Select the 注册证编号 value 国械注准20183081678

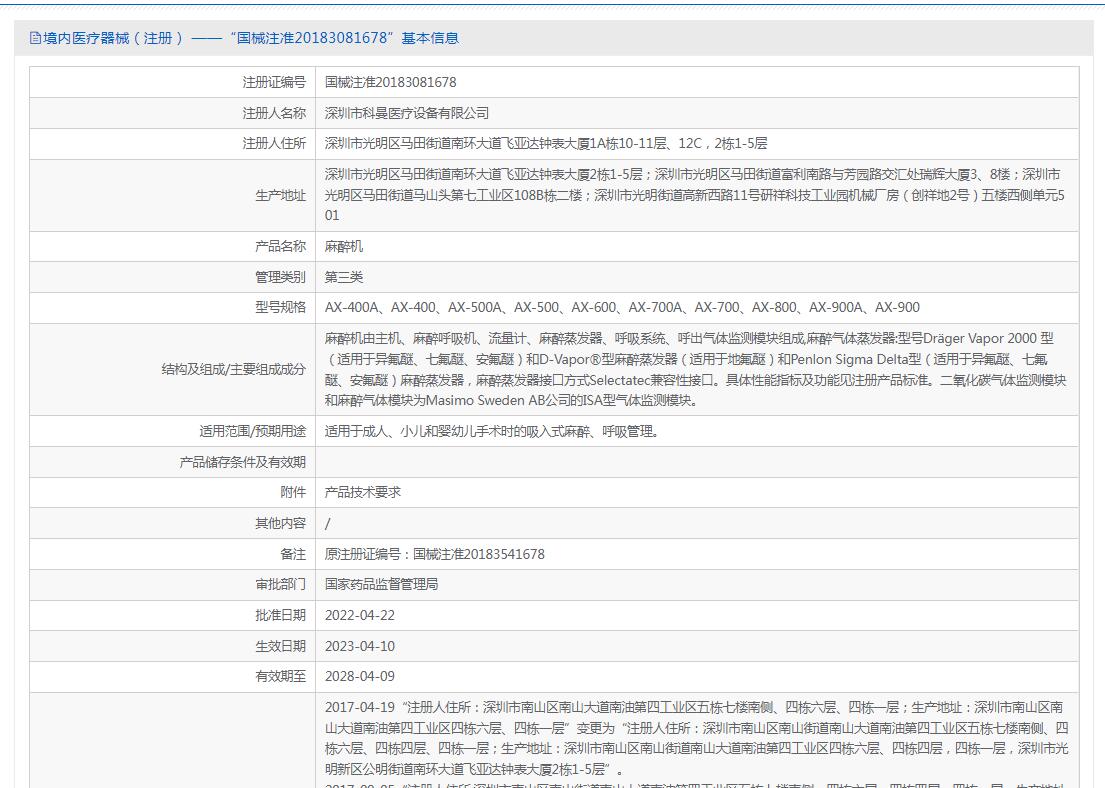click(x=390, y=82)
